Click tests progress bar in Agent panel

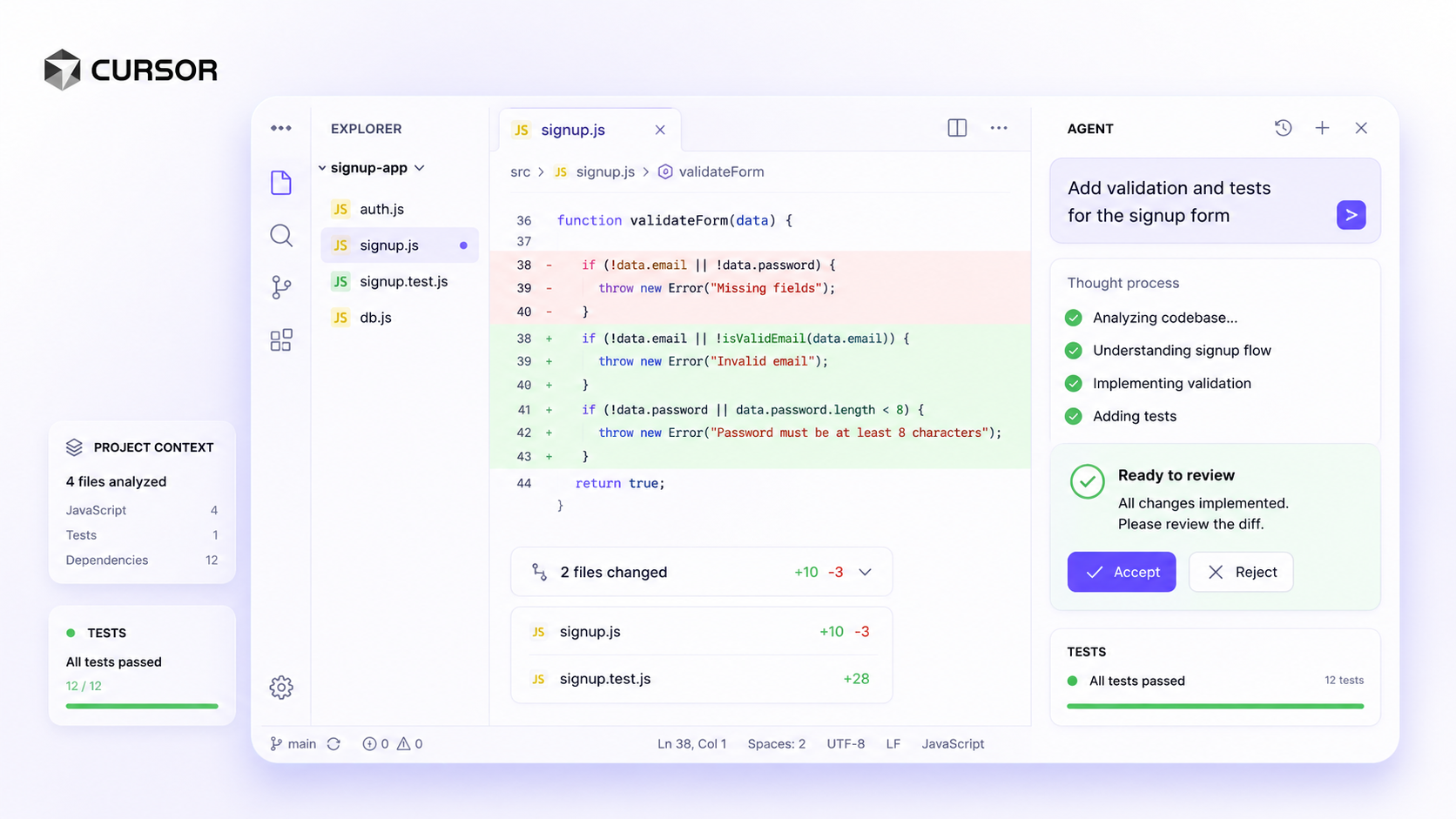click(x=1215, y=707)
